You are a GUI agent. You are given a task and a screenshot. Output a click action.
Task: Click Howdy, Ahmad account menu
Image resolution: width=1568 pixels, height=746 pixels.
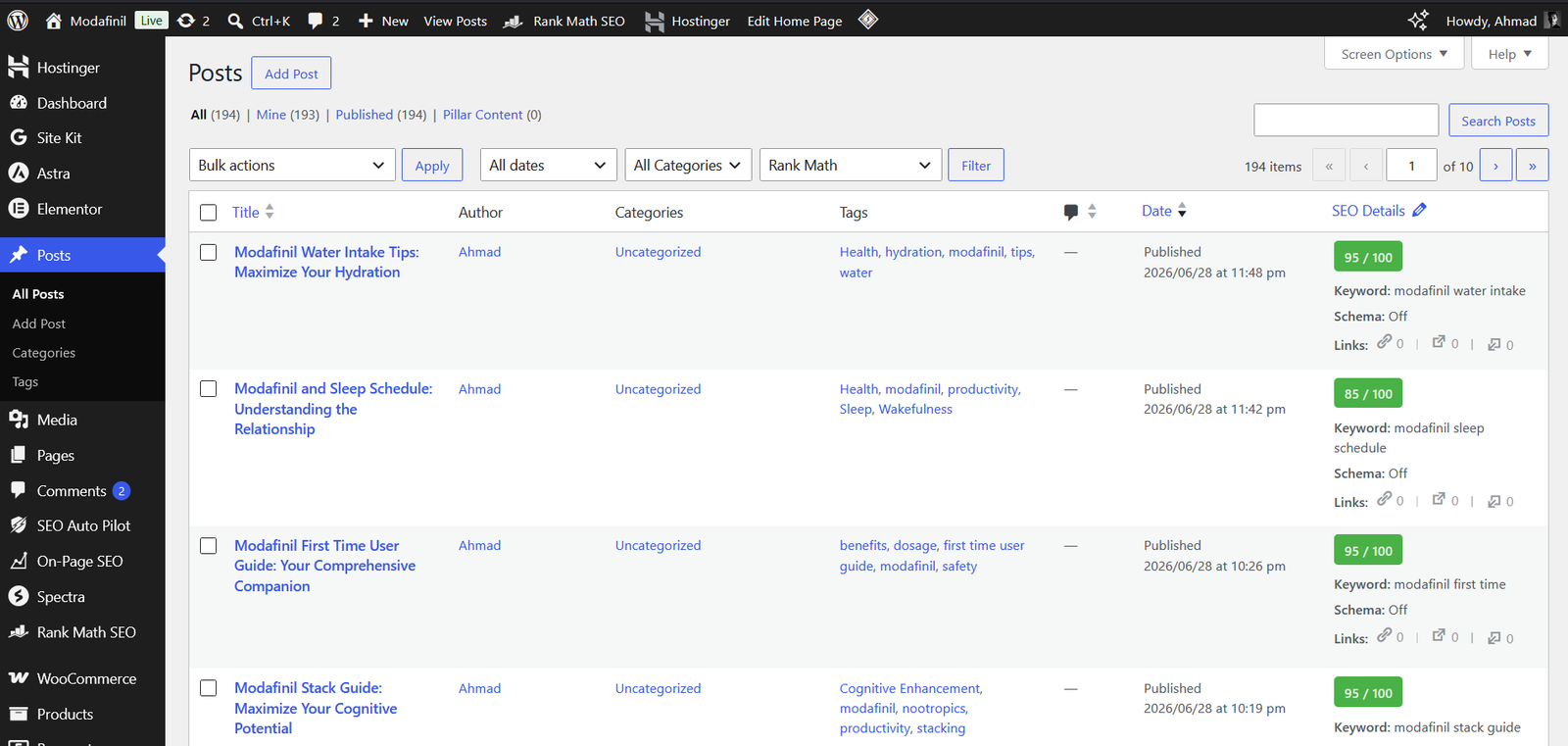[1502, 21]
